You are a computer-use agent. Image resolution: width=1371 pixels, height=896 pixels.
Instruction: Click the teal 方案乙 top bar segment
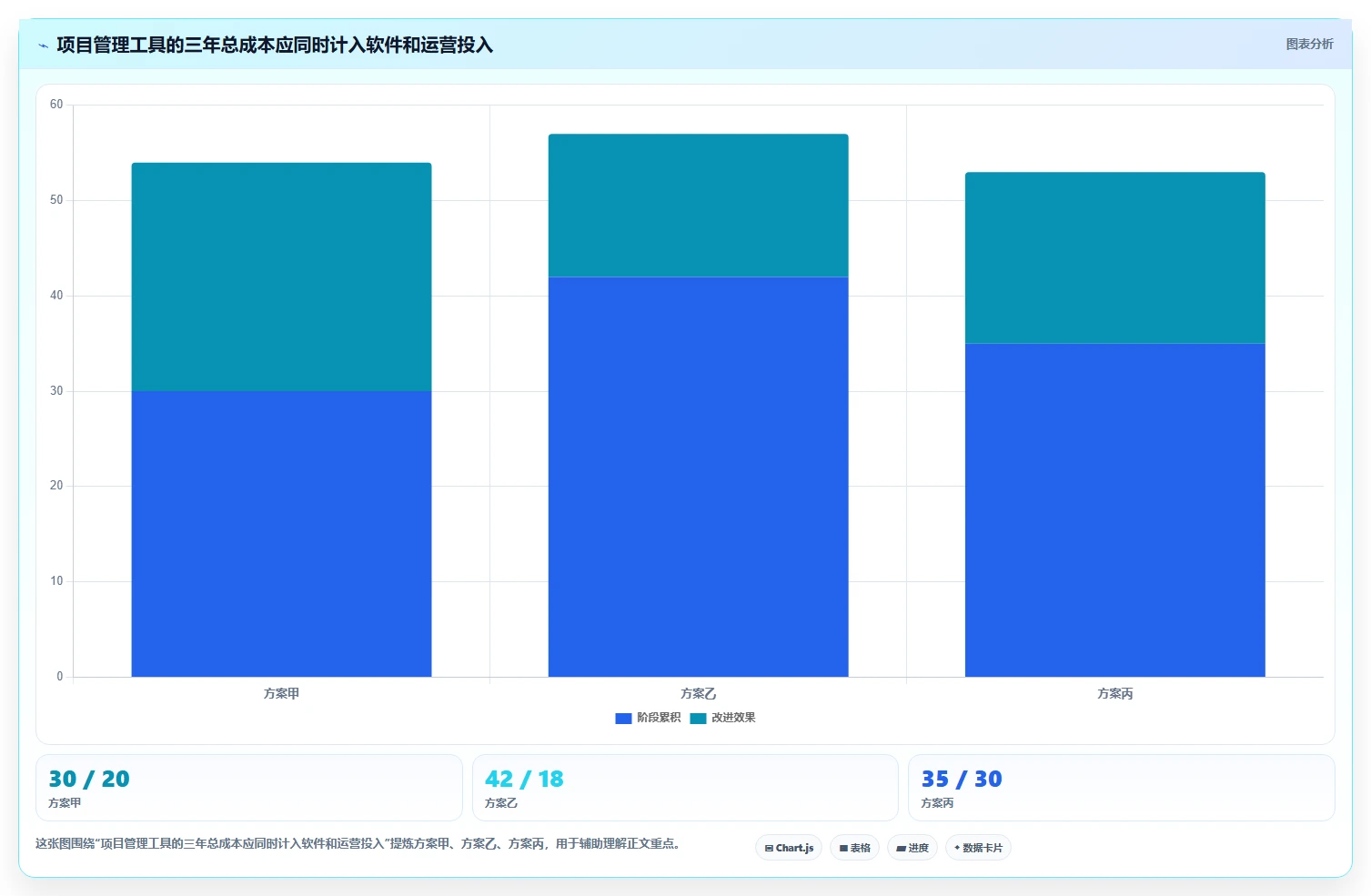(x=698, y=206)
